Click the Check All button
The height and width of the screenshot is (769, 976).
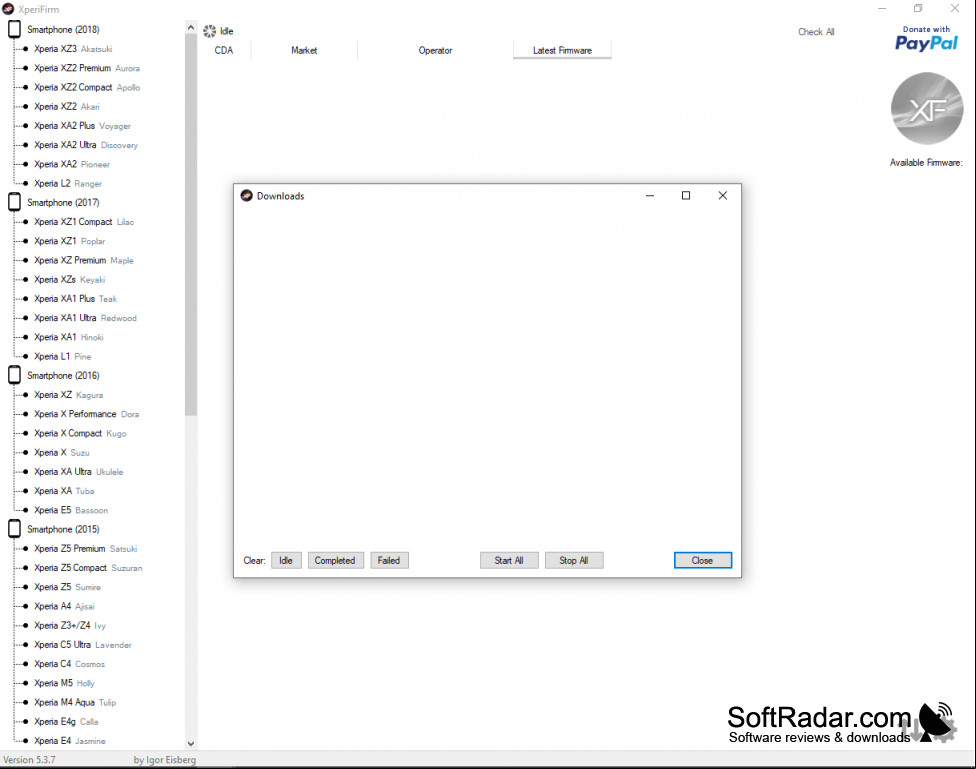816,32
